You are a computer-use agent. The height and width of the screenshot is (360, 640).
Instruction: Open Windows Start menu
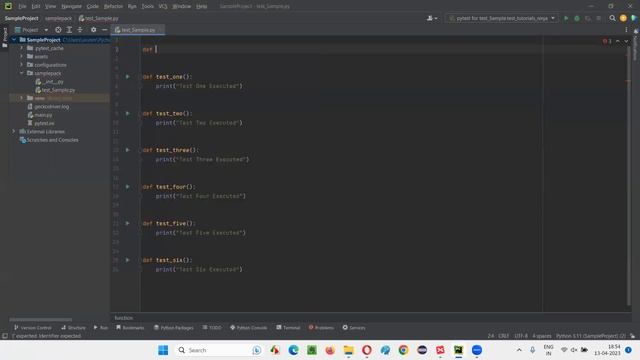point(163,350)
